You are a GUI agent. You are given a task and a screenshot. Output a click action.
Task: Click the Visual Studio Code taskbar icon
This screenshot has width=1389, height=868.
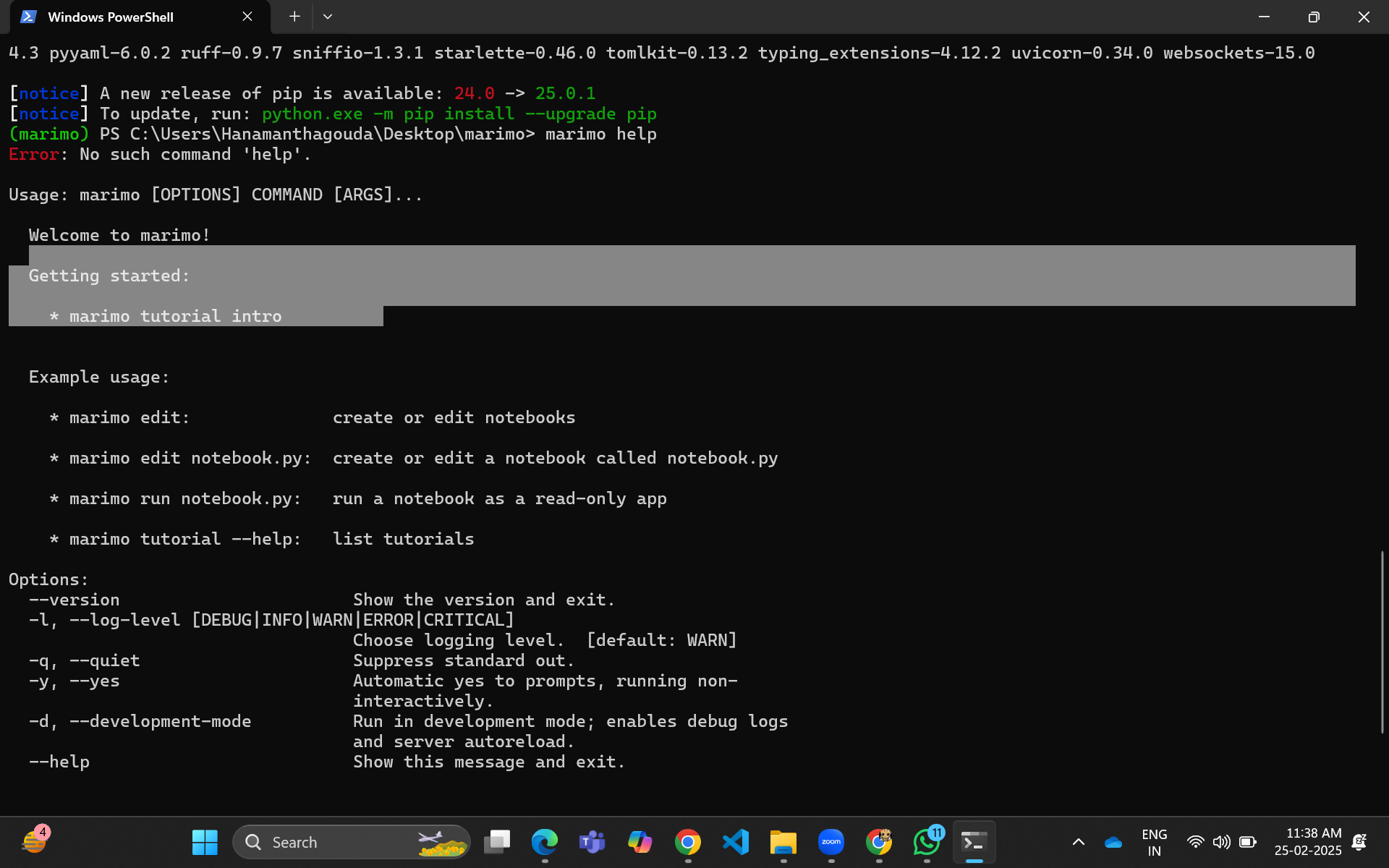tap(735, 842)
